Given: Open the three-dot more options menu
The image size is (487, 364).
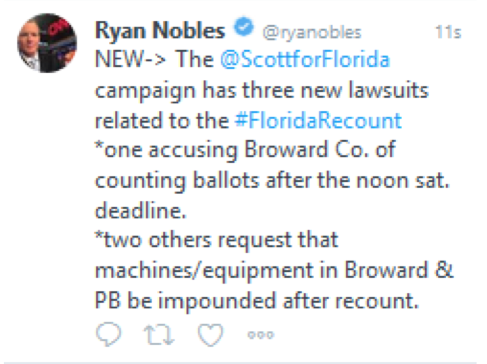Looking at the screenshot, I should [261, 335].
